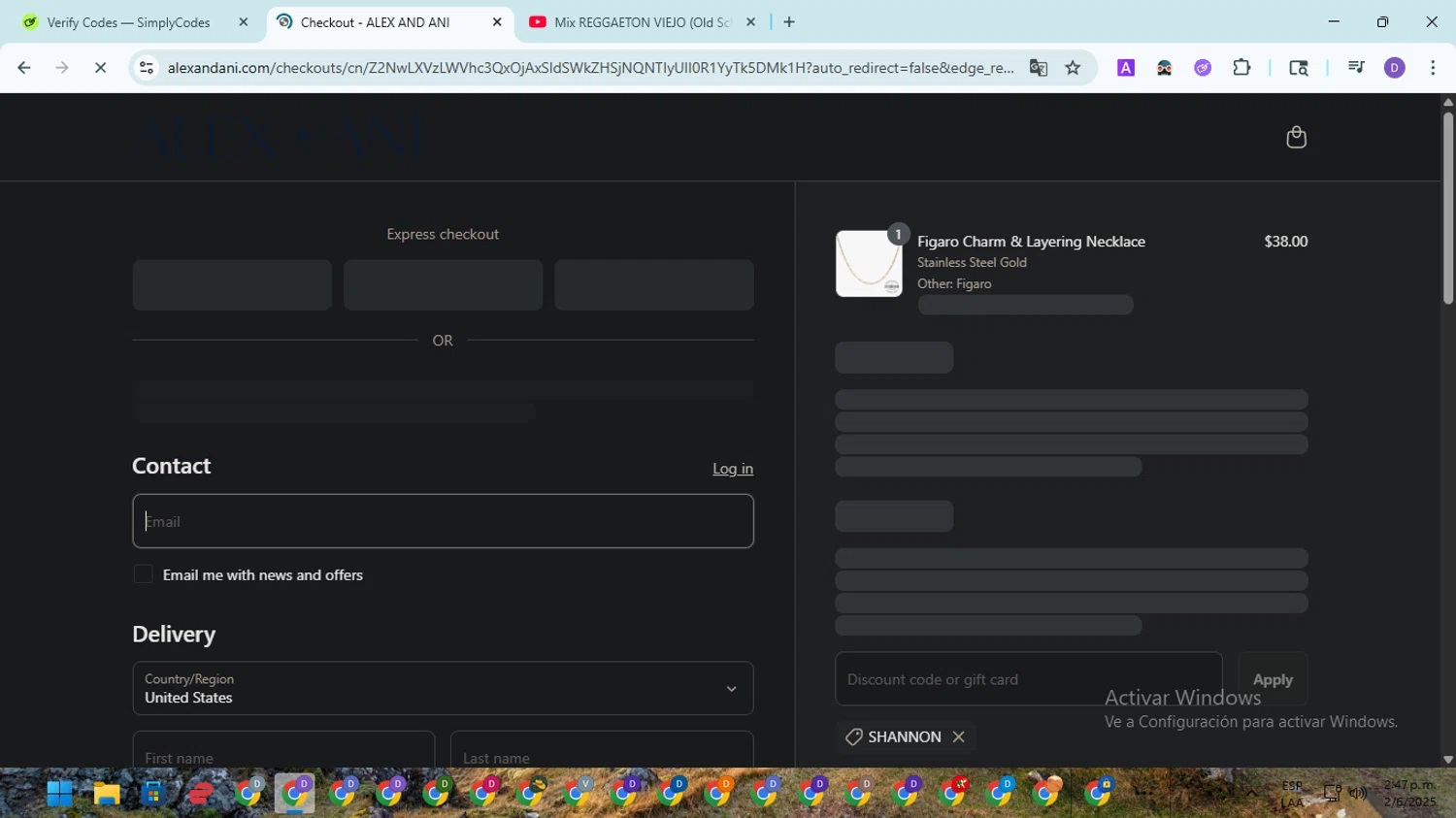Bookmark this page with the star icon
1456x818 pixels.
point(1073,68)
